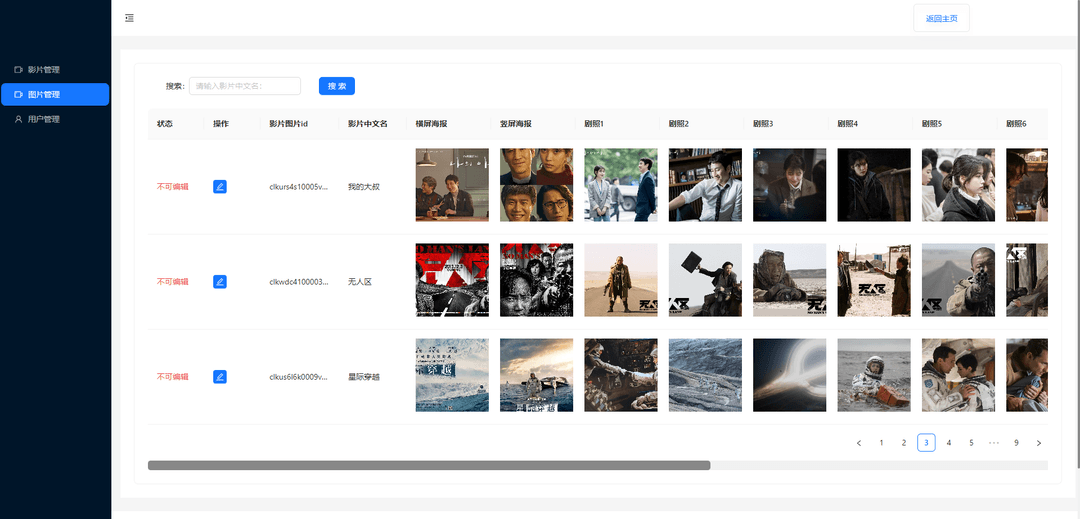The image size is (1080, 519).
Task: Open 我的大叔 竖屏海报 thumbnail
Action: coord(537,185)
